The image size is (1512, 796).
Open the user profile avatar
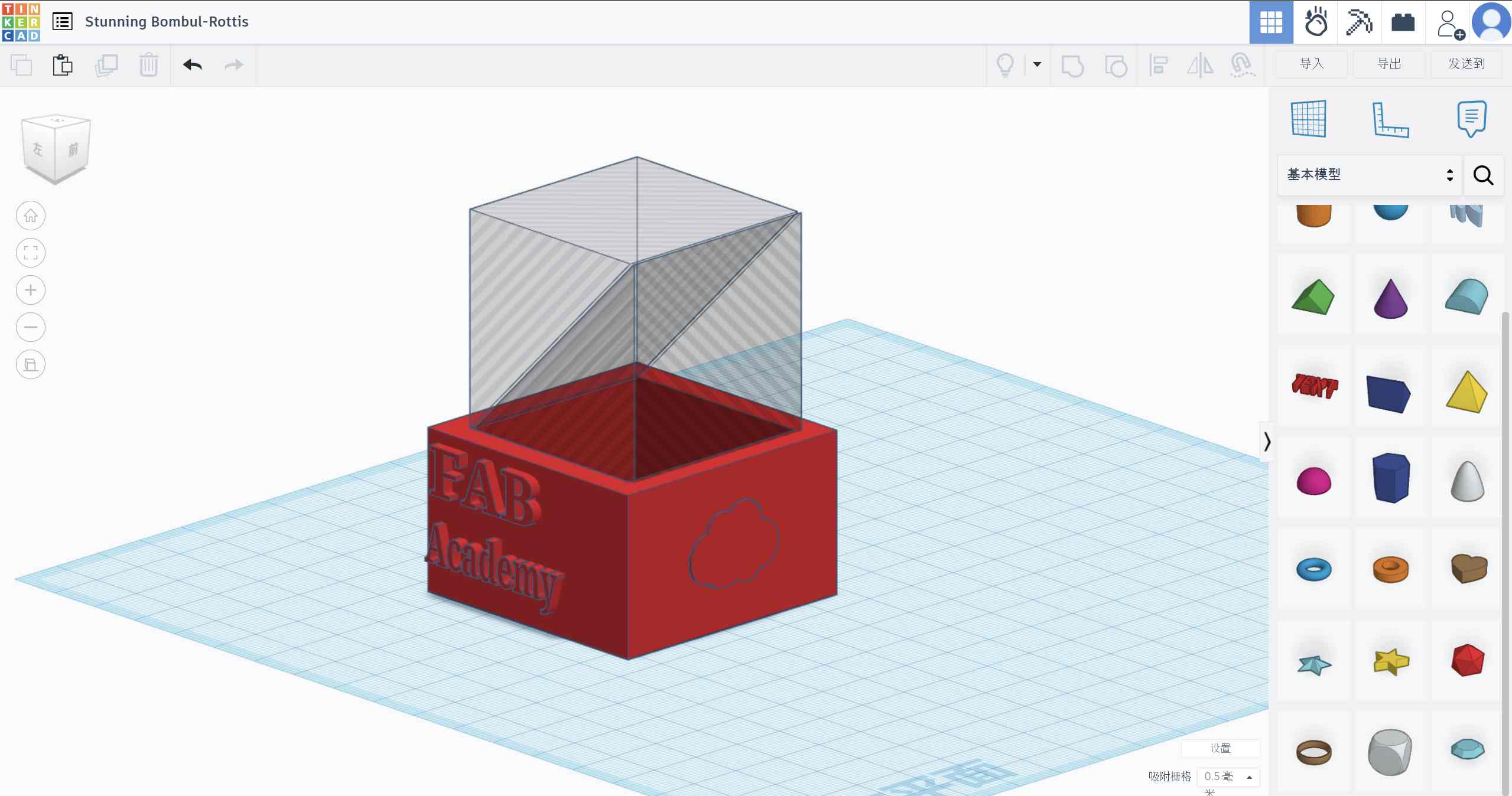pyautogui.click(x=1492, y=22)
